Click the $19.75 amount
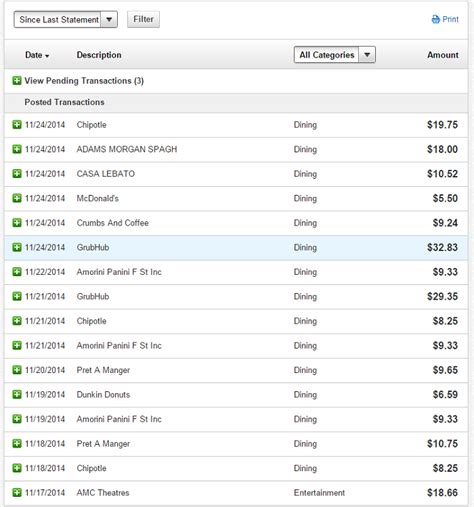The height and width of the screenshot is (507, 474). [443, 125]
